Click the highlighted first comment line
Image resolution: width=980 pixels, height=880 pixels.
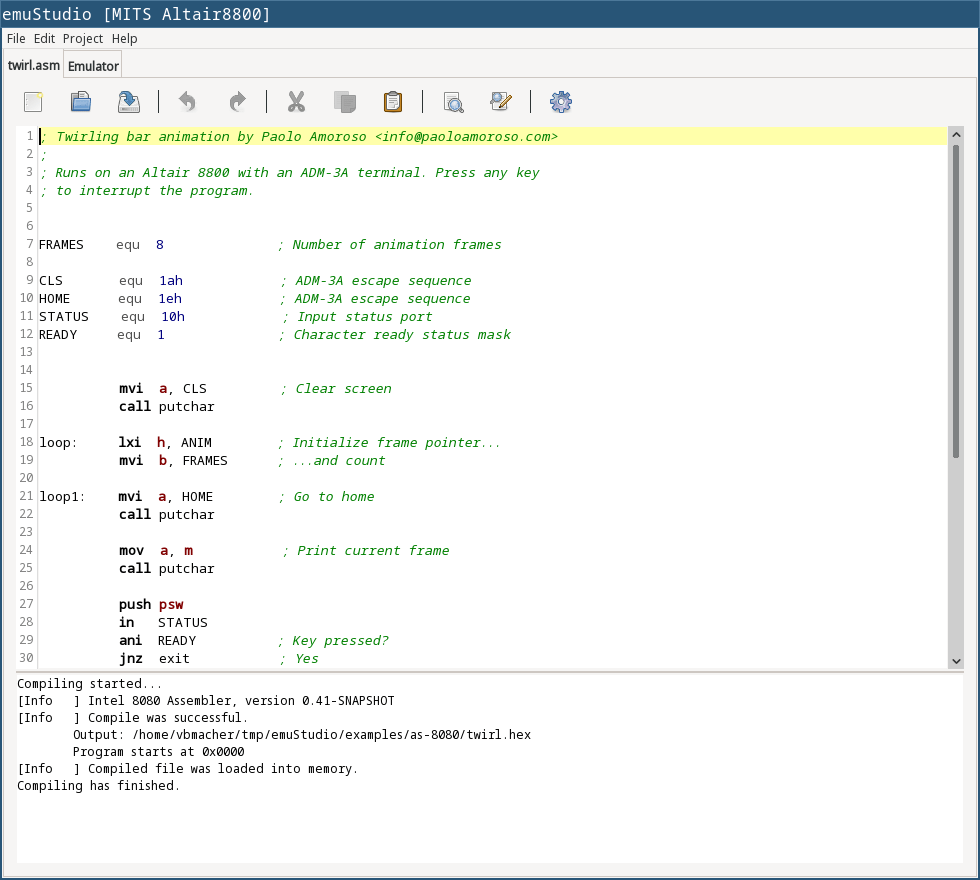(492, 136)
